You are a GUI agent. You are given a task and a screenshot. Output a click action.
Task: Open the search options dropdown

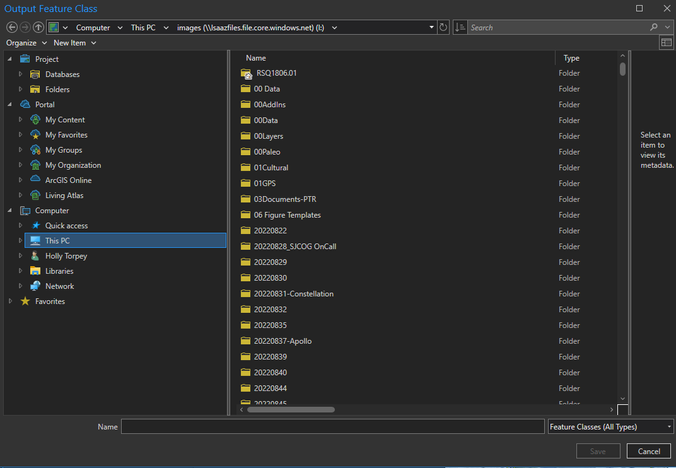click(667, 27)
